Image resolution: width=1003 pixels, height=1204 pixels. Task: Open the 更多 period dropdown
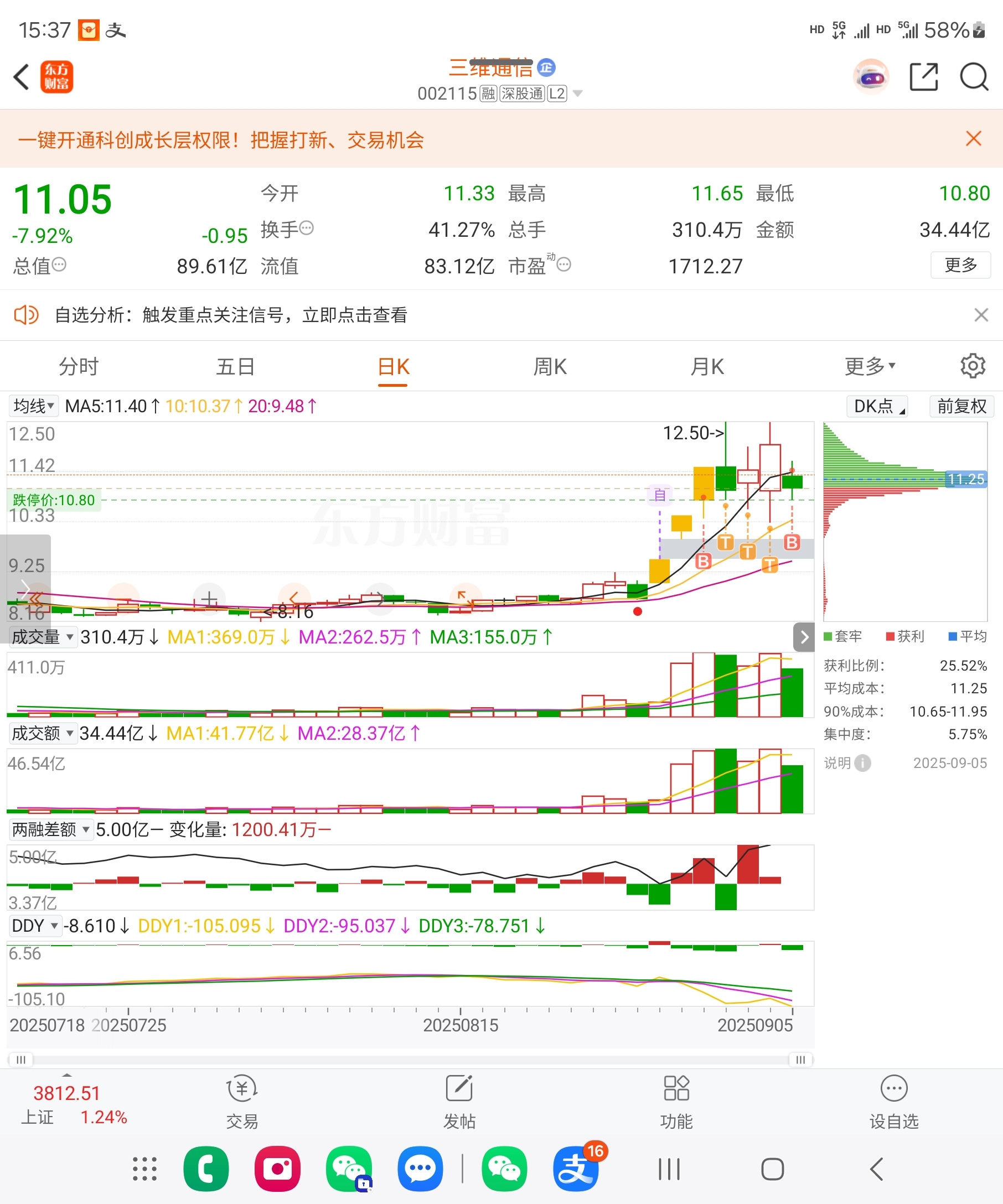pyautogui.click(x=870, y=366)
